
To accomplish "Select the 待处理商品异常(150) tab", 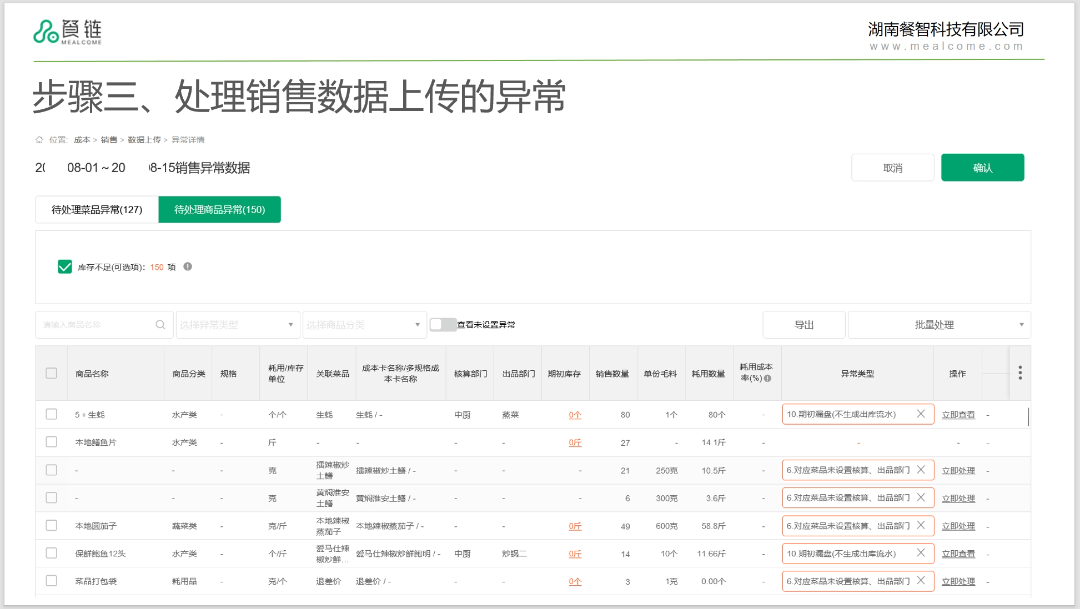I will [x=219, y=210].
